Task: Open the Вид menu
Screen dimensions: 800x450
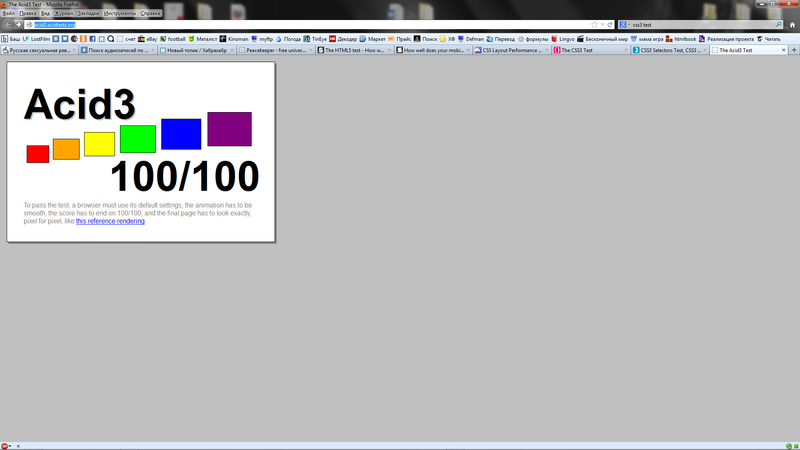Action: [45, 13]
